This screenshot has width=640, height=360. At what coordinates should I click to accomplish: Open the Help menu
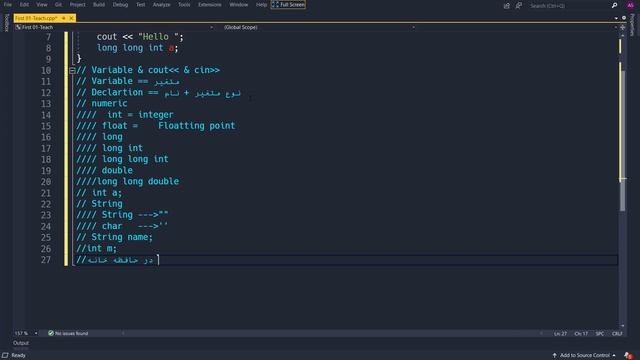(261, 4)
